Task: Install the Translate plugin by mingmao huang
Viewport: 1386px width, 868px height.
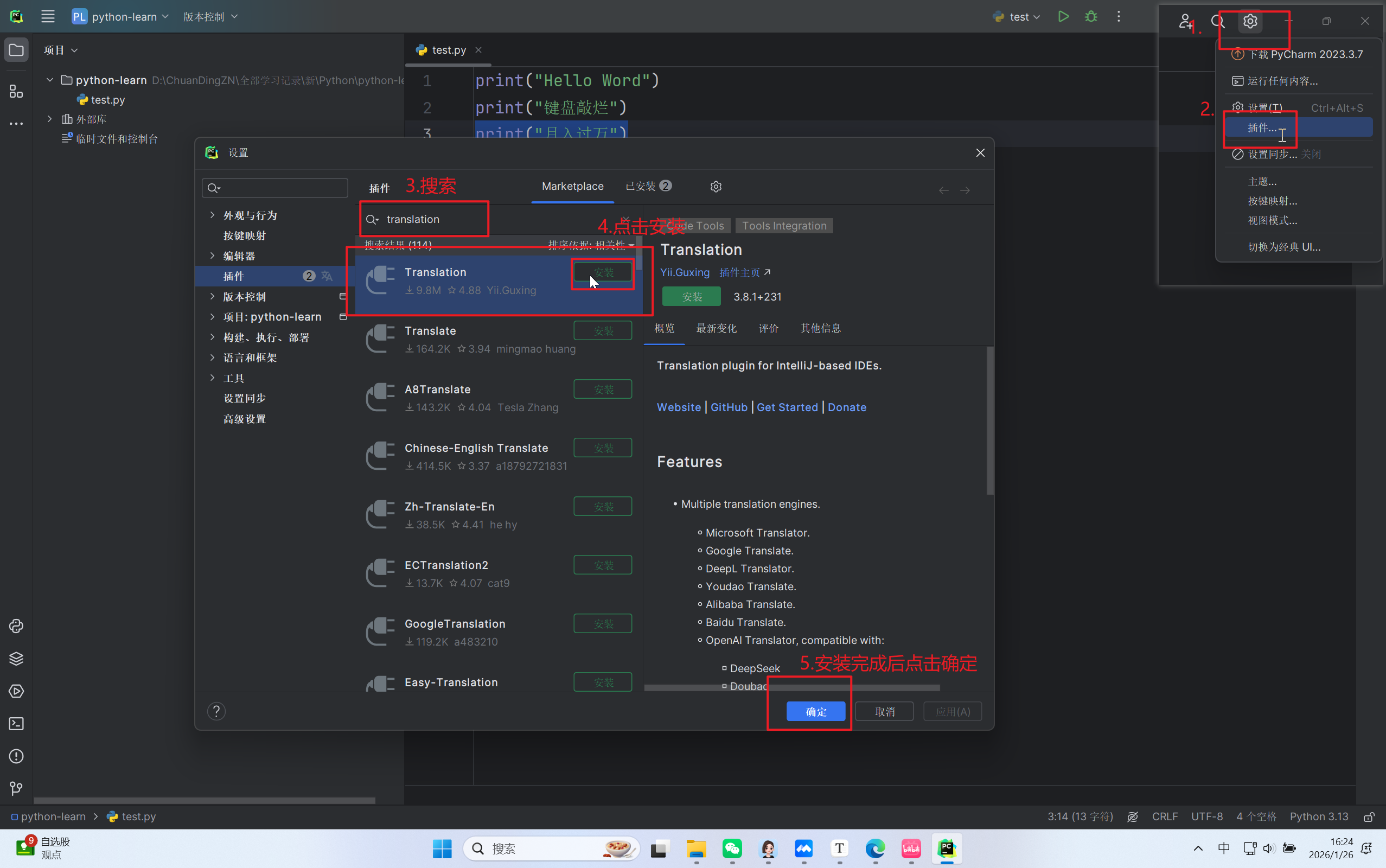Action: pos(603,331)
